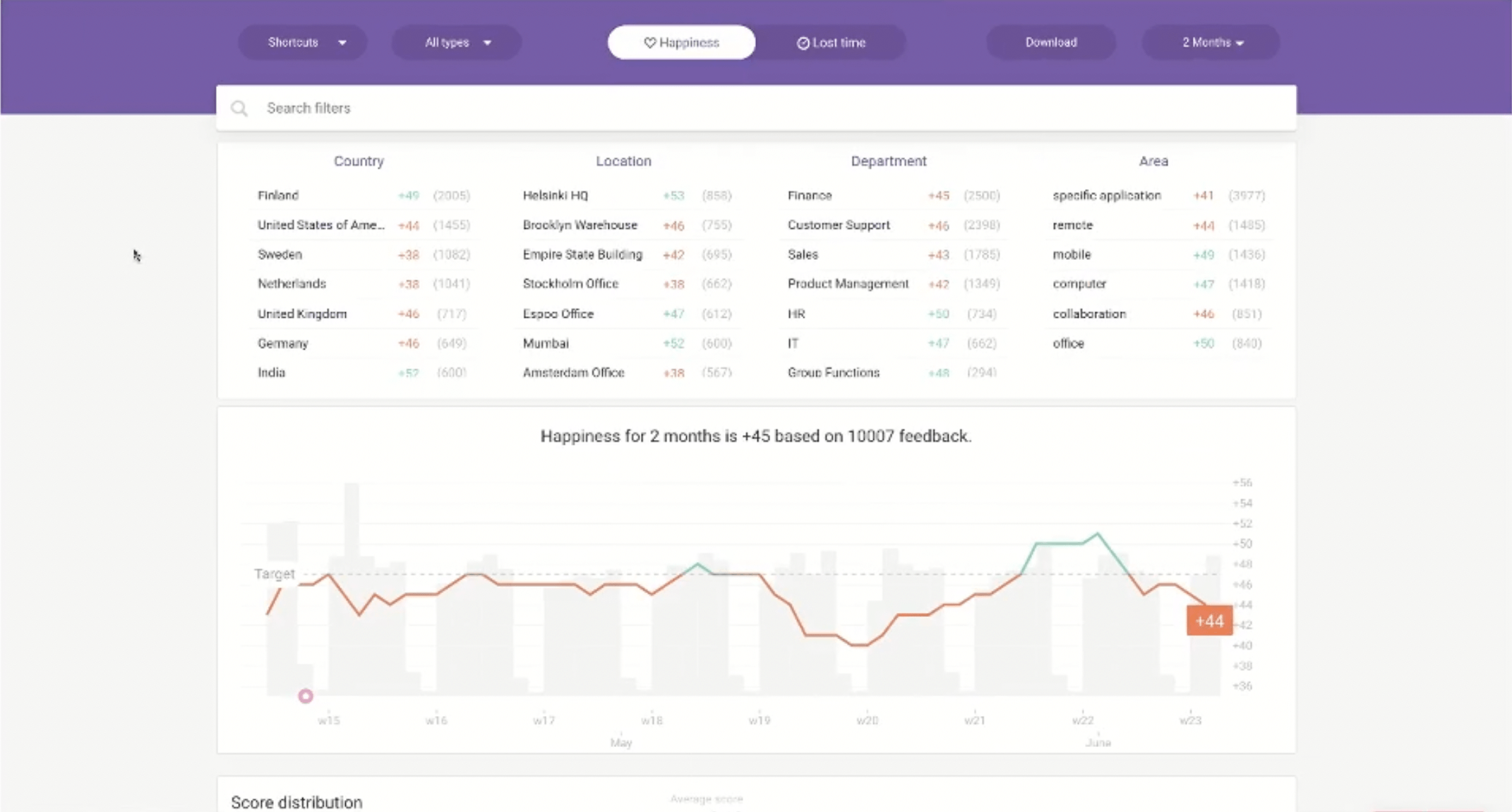
Task: Click the +44 current score badge
Action: [x=1209, y=621]
